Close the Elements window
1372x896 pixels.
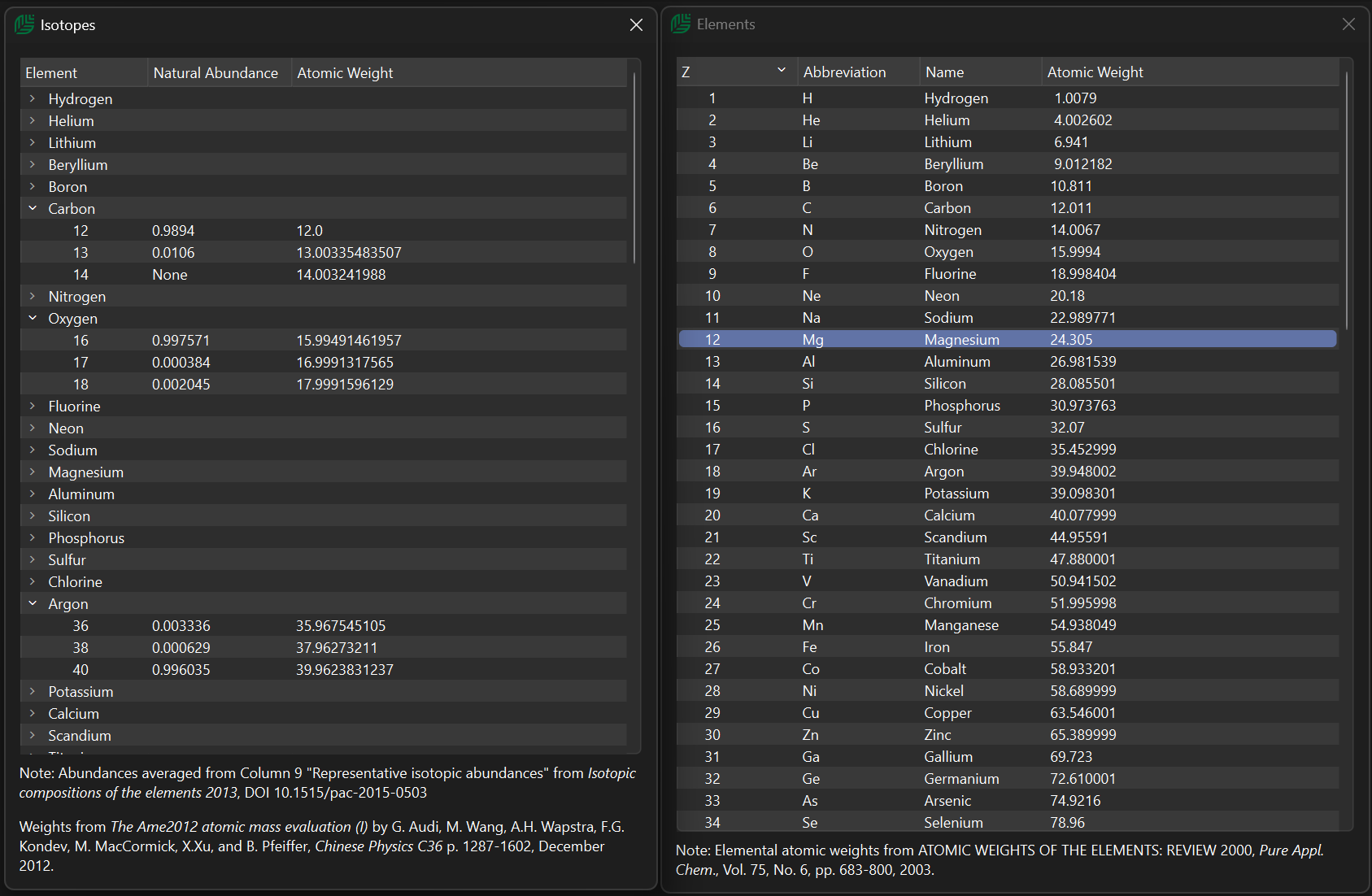click(1348, 24)
